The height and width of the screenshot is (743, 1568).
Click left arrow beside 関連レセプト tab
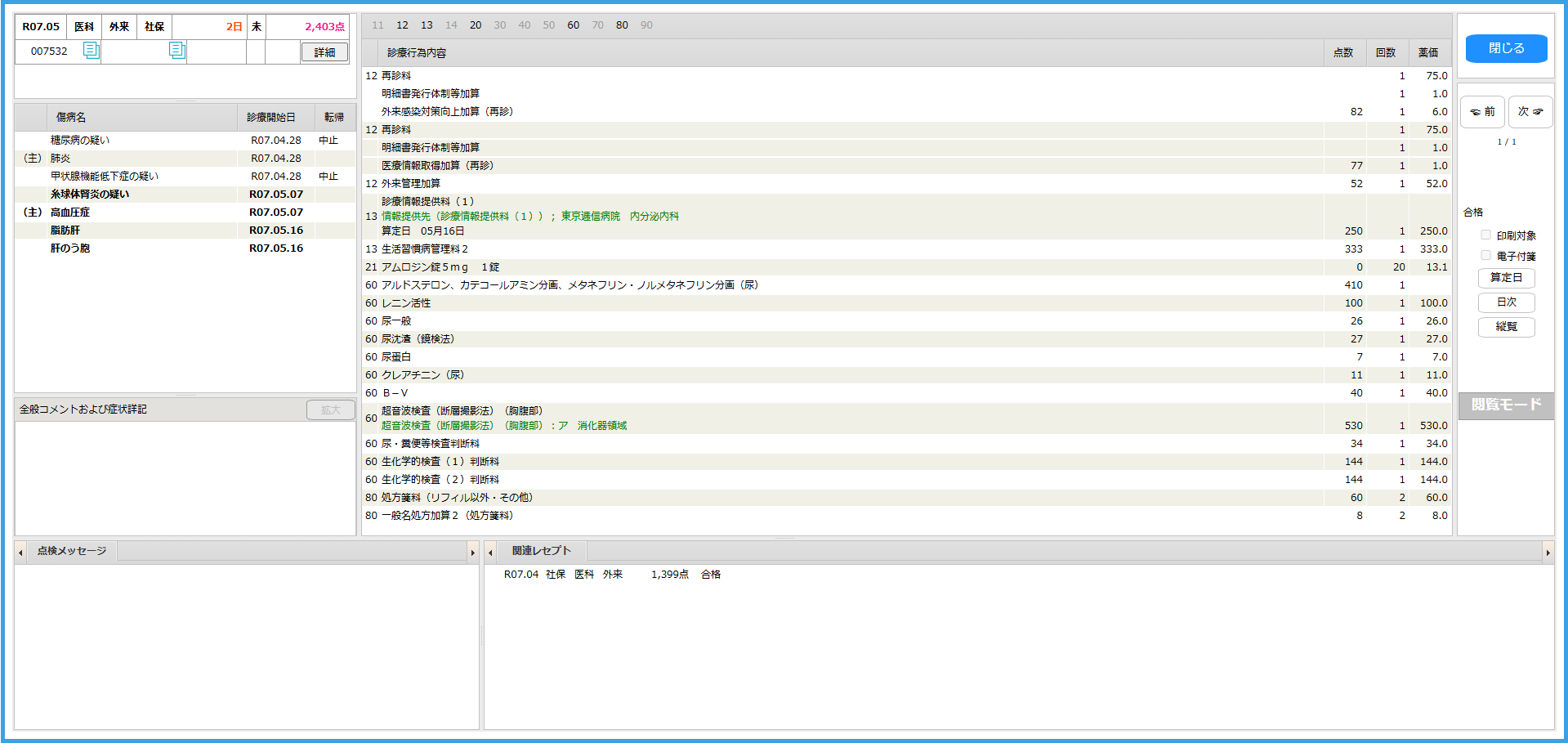(490, 553)
